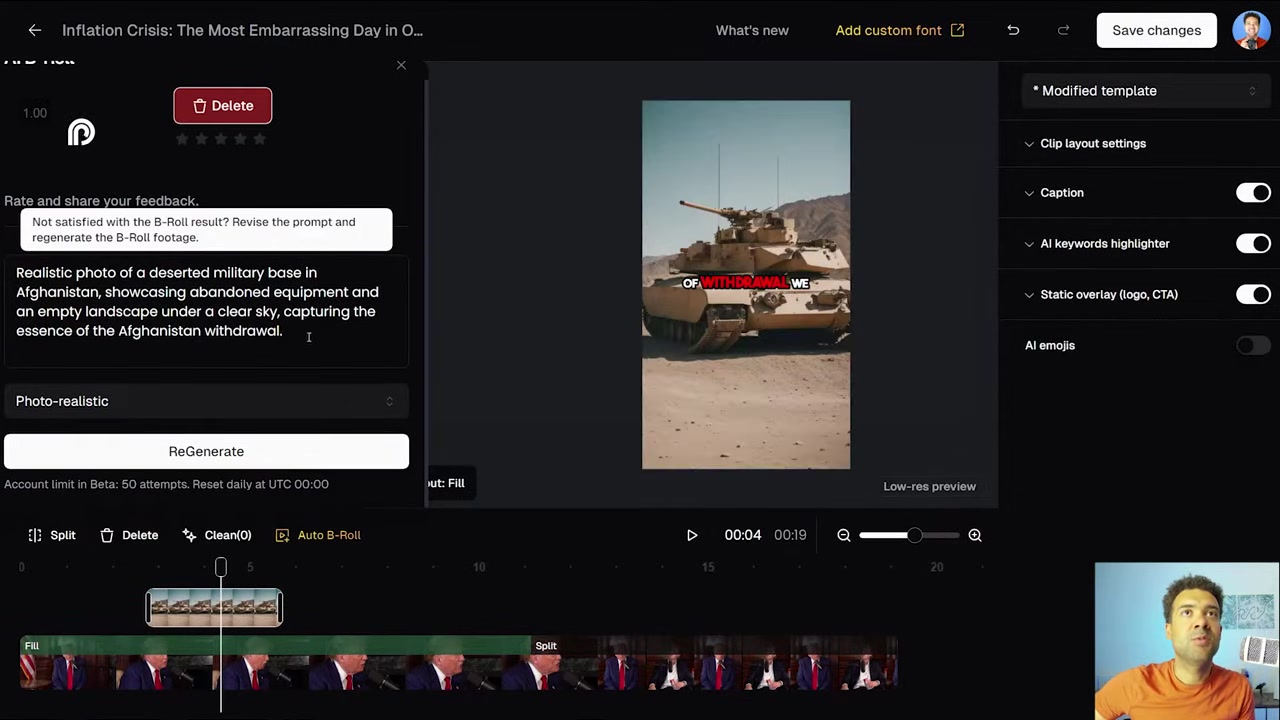Click the timeline toolbar Delete tool
This screenshot has height=720, width=1280.
coord(129,535)
